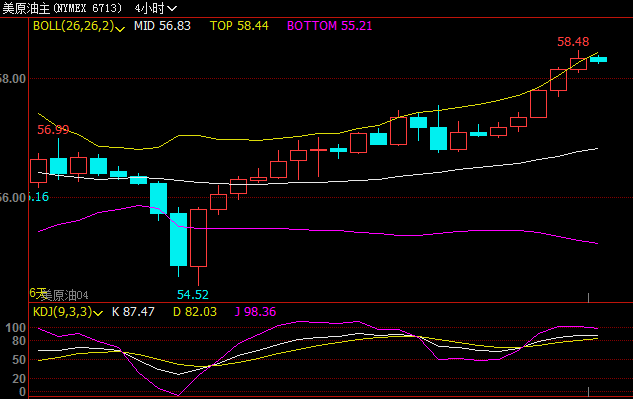The image size is (633, 399).
Task: Click the 美原油04 label in the chart
Action: click(65, 296)
